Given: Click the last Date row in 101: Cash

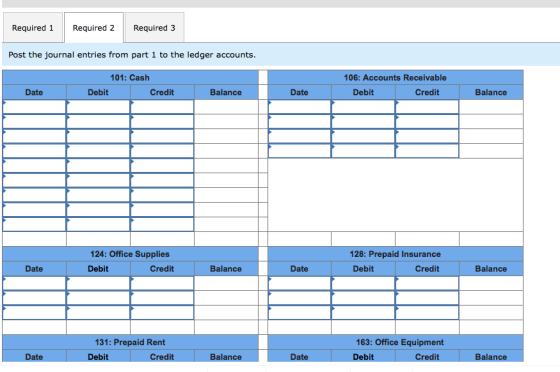Looking at the screenshot, I should [x=34, y=224].
